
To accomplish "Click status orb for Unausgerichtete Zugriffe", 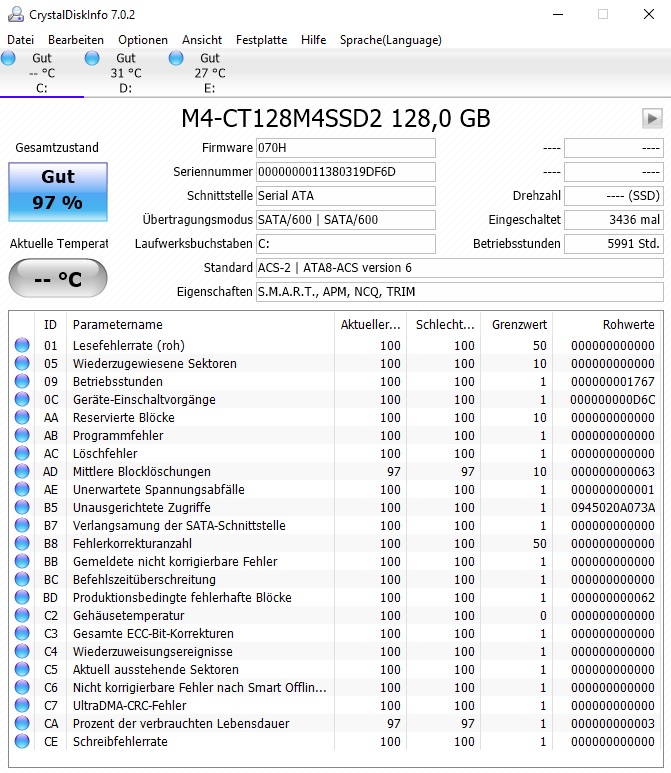I will point(22,507).
